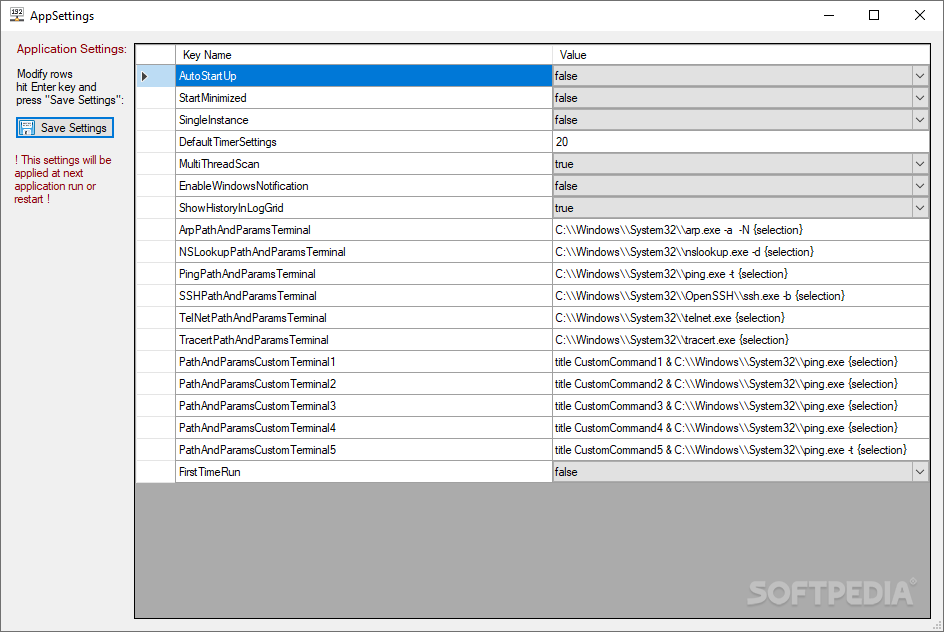Select the AutoStartUp key name cell
The height and width of the screenshot is (632, 944).
(364, 76)
